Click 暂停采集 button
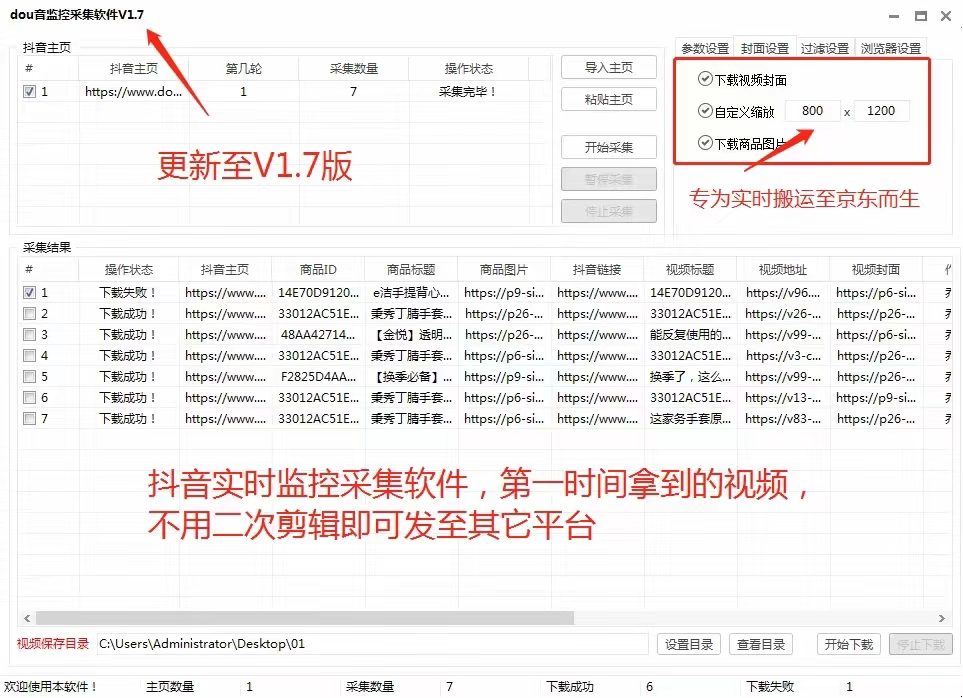The width and height of the screenshot is (963, 698). pyautogui.click(x=609, y=179)
